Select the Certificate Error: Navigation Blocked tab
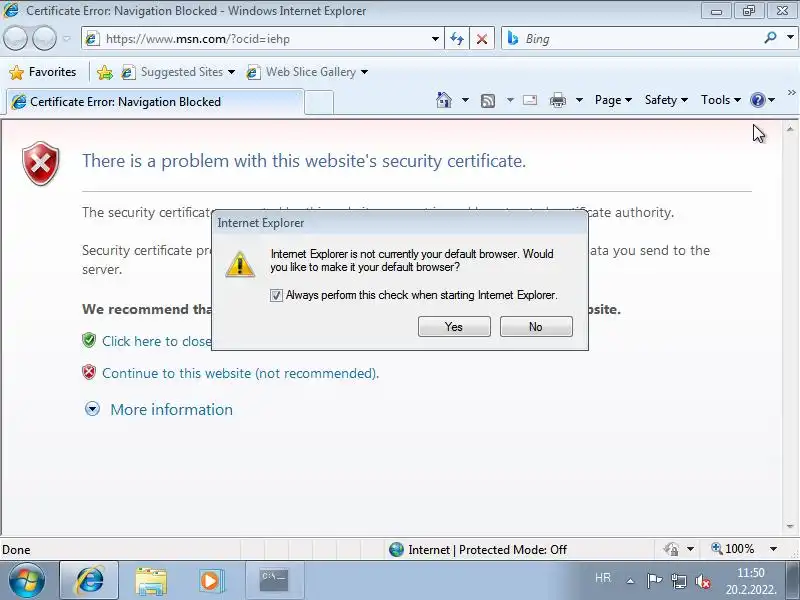 pos(155,102)
